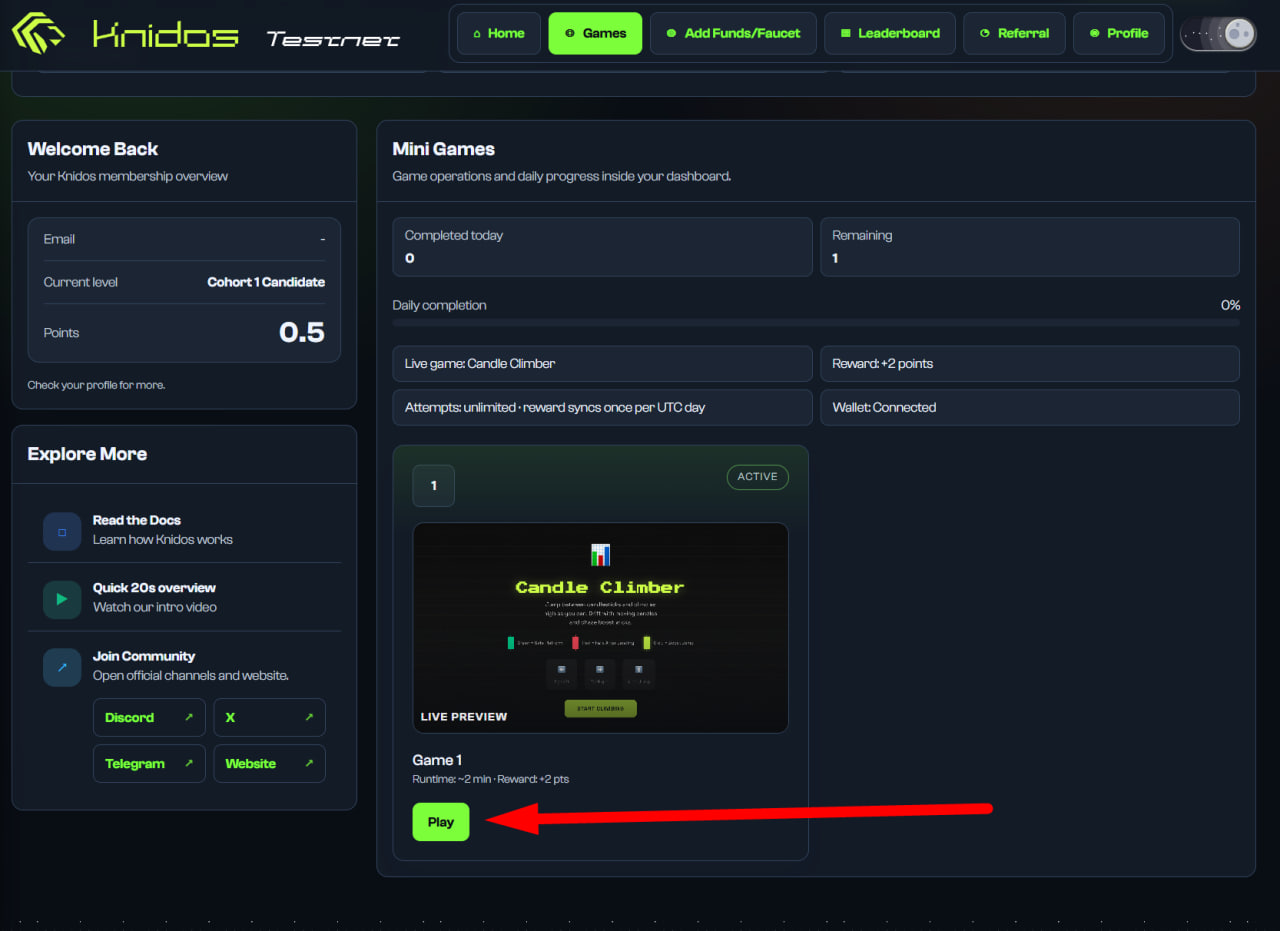This screenshot has width=1280, height=931.
Task: Click the Candle Climber live preview thumbnail
Action: click(x=600, y=627)
